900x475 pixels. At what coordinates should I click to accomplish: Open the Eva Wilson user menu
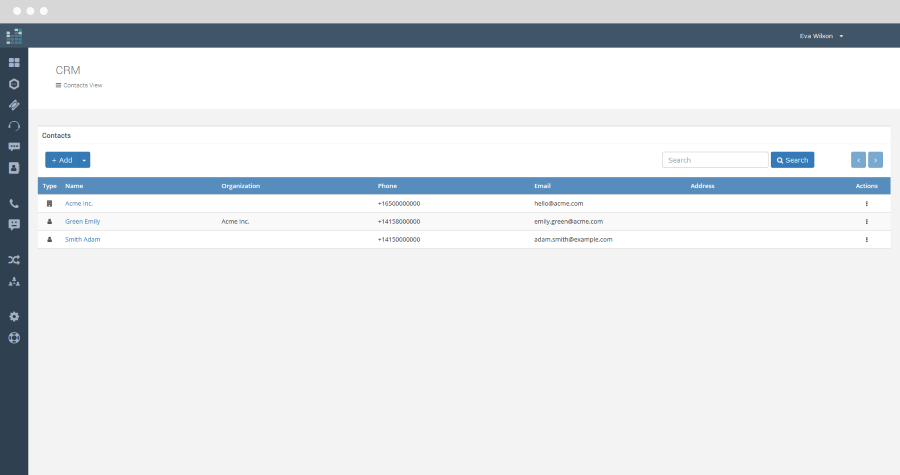pyautogui.click(x=821, y=36)
